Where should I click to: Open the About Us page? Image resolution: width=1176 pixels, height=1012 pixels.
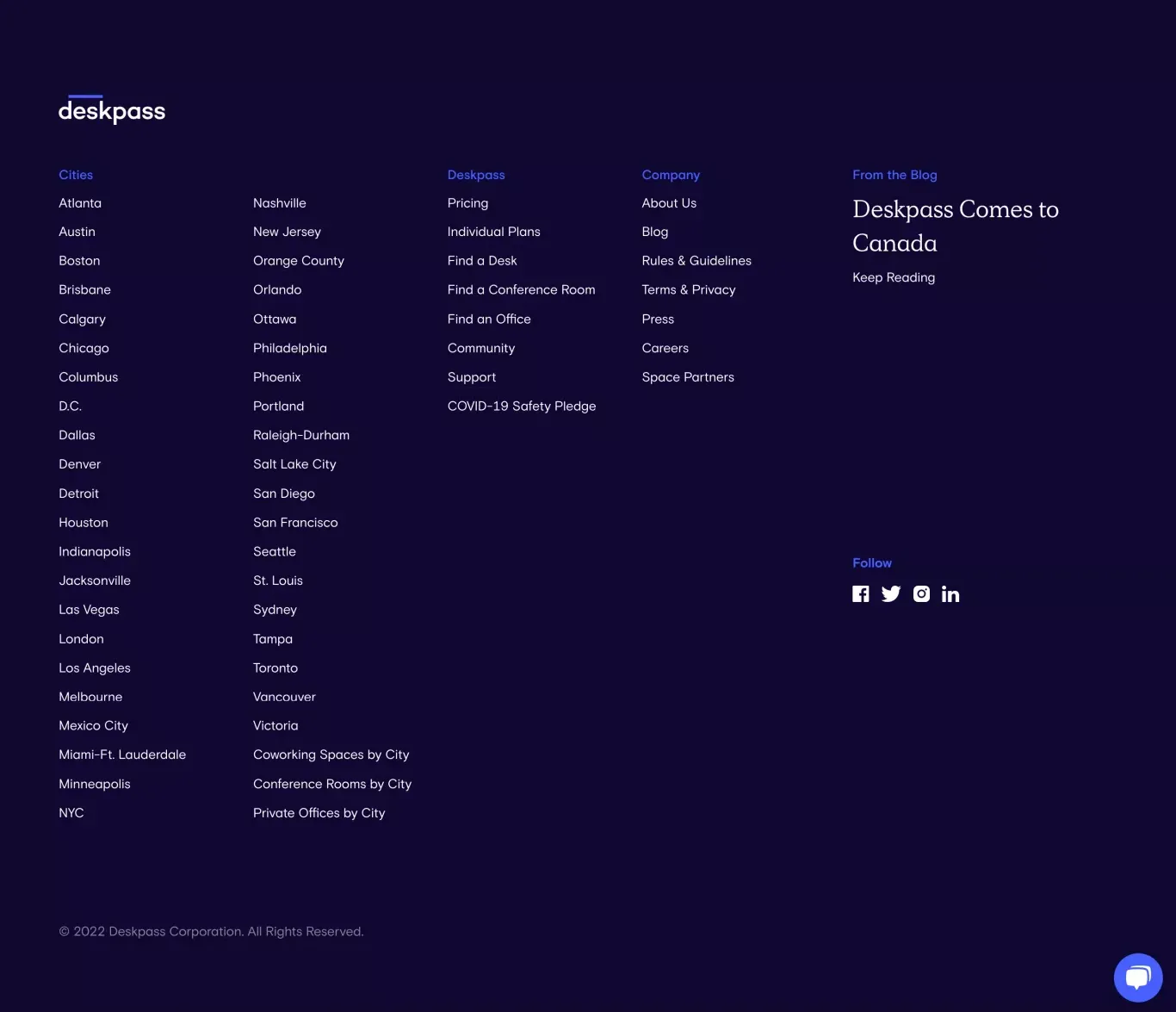pyautogui.click(x=669, y=203)
